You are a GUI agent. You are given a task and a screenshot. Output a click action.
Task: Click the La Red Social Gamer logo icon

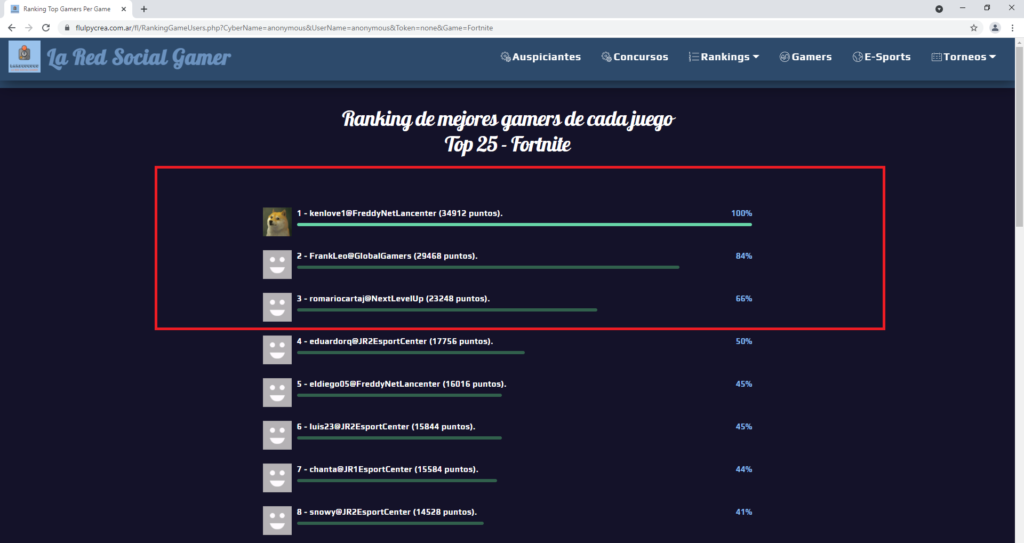point(24,57)
